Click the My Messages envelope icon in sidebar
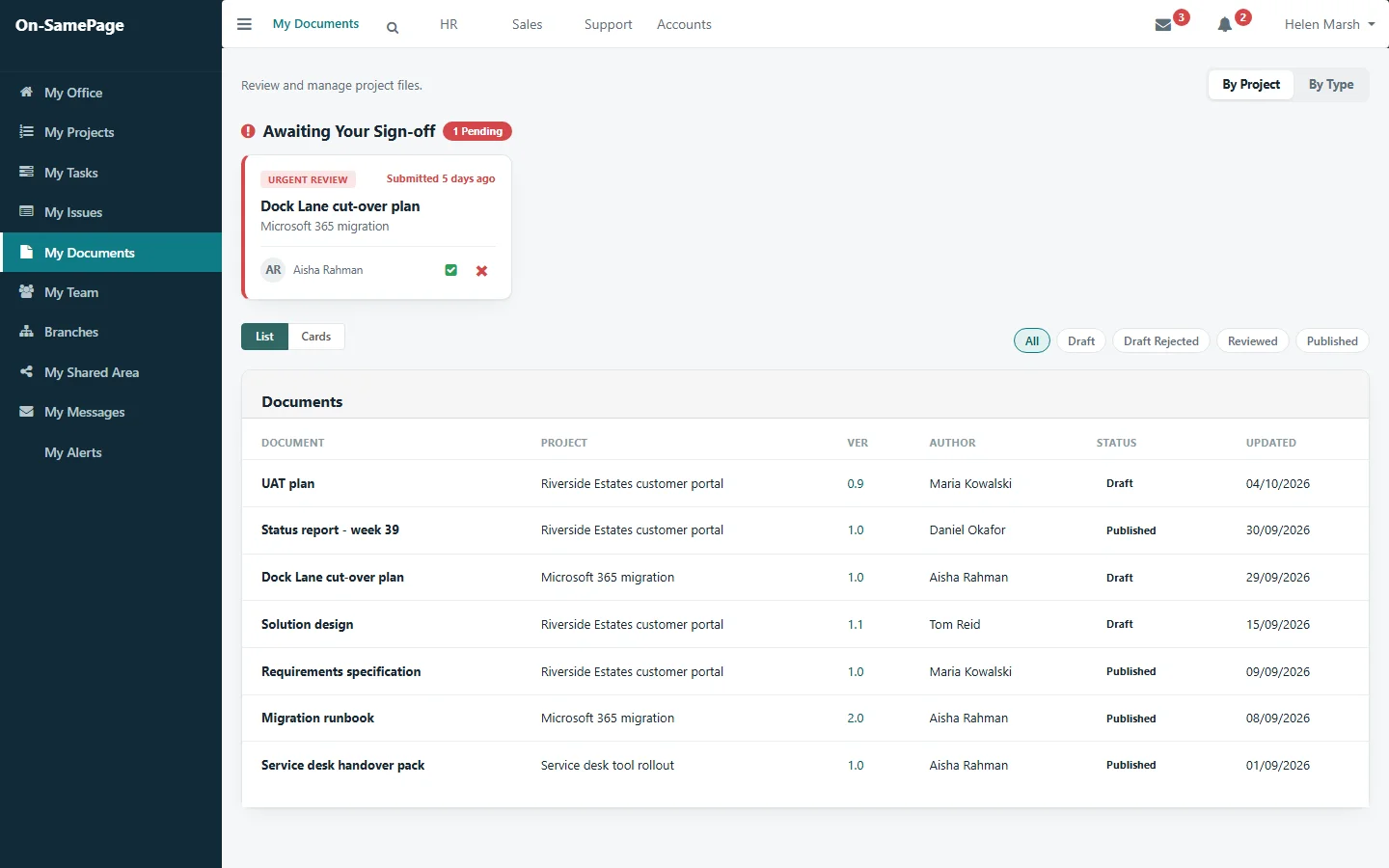The image size is (1389, 868). pyautogui.click(x=26, y=411)
